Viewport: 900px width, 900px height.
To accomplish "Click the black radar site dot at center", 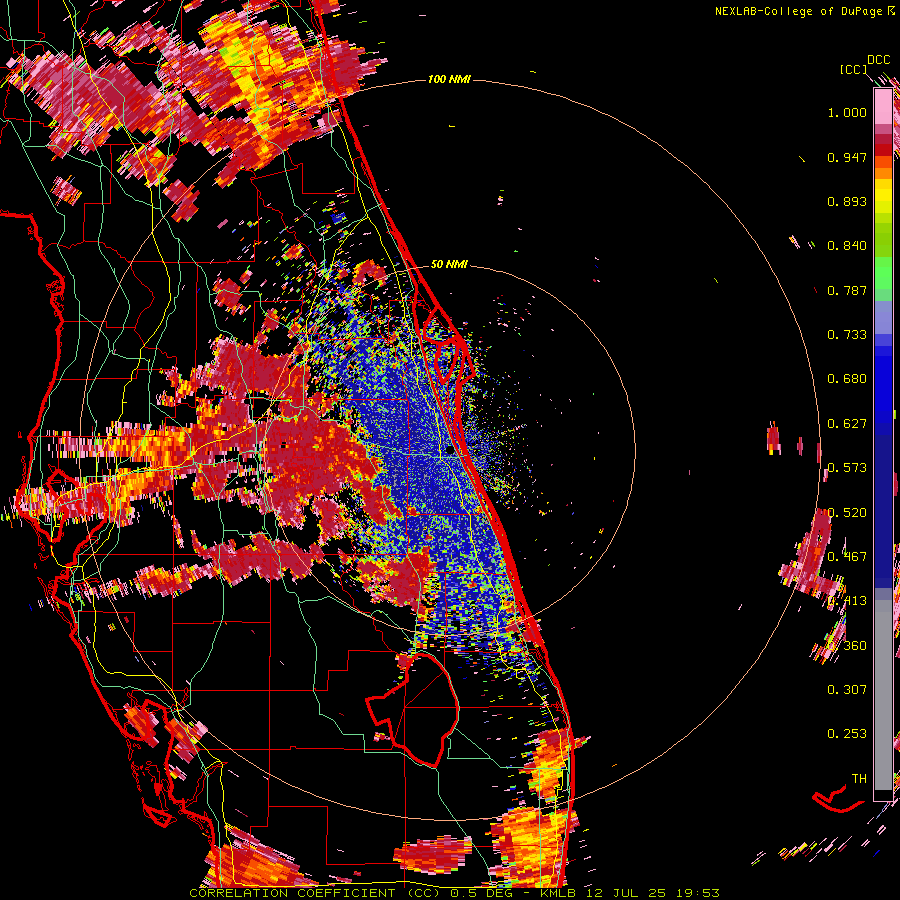I will point(449,451).
